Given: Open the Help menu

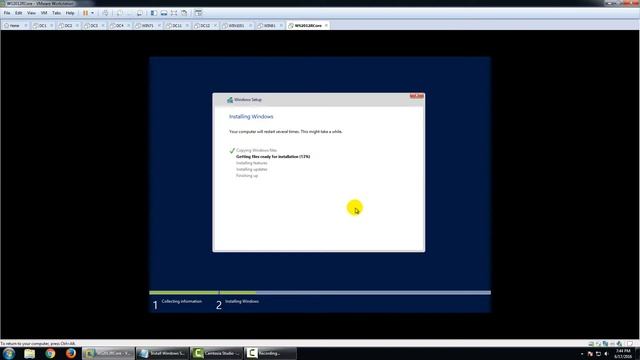Looking at the screenshot, I should (70, 13).
